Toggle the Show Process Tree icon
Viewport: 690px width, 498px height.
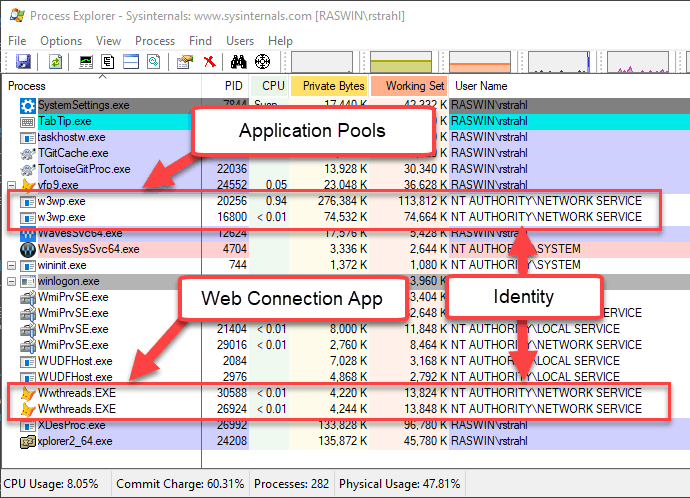pyautogui.click(x=108, y=62)
